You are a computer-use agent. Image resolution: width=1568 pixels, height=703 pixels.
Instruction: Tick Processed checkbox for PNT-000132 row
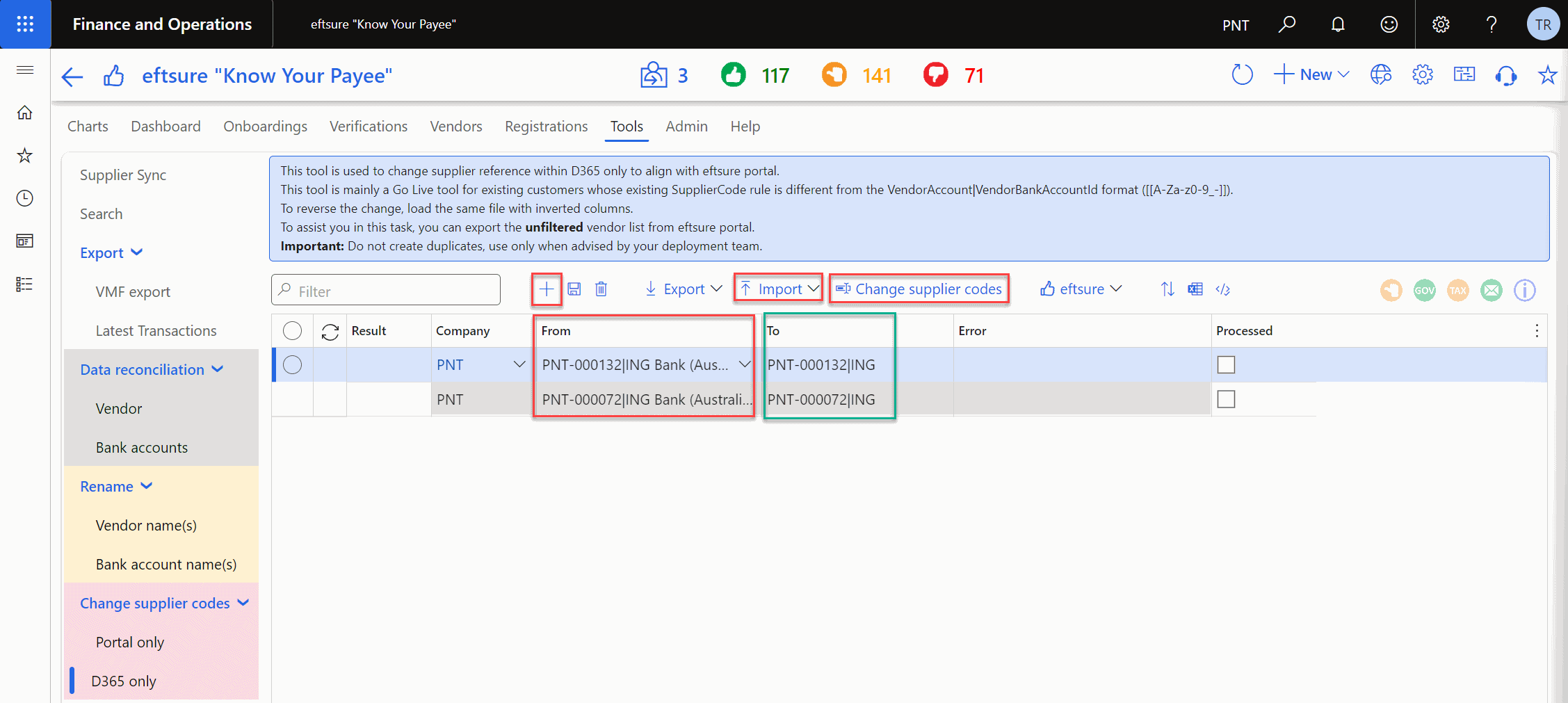(1227, 365)
